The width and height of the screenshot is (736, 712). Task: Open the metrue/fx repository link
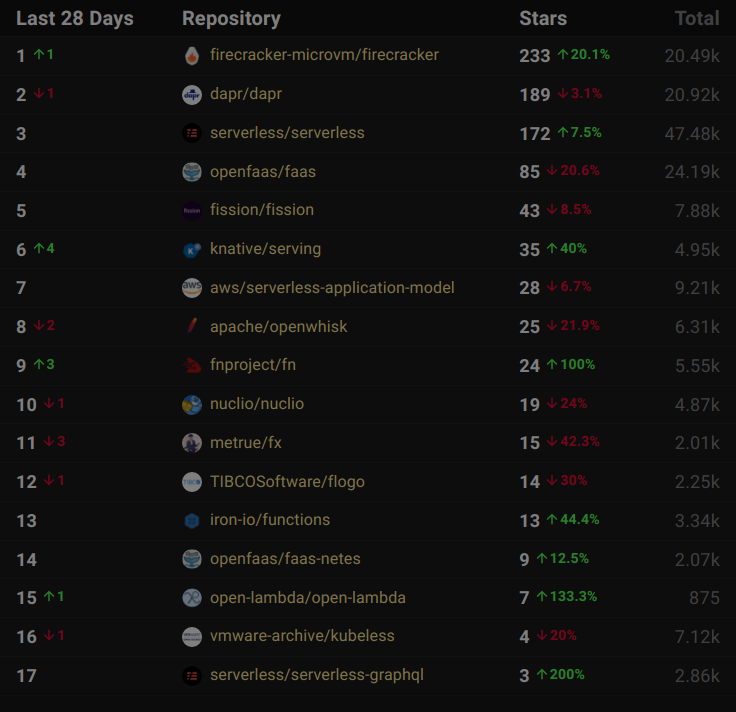coord(246,443)
